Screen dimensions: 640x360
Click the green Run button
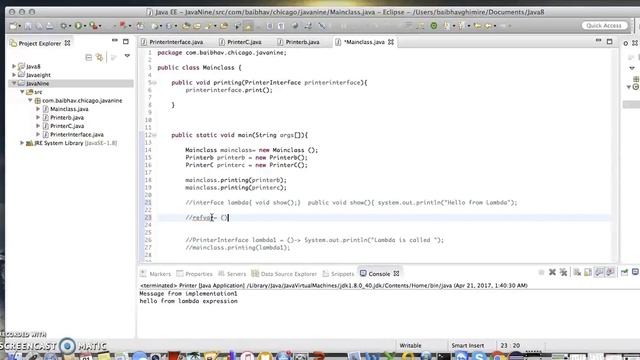(78, 26)
